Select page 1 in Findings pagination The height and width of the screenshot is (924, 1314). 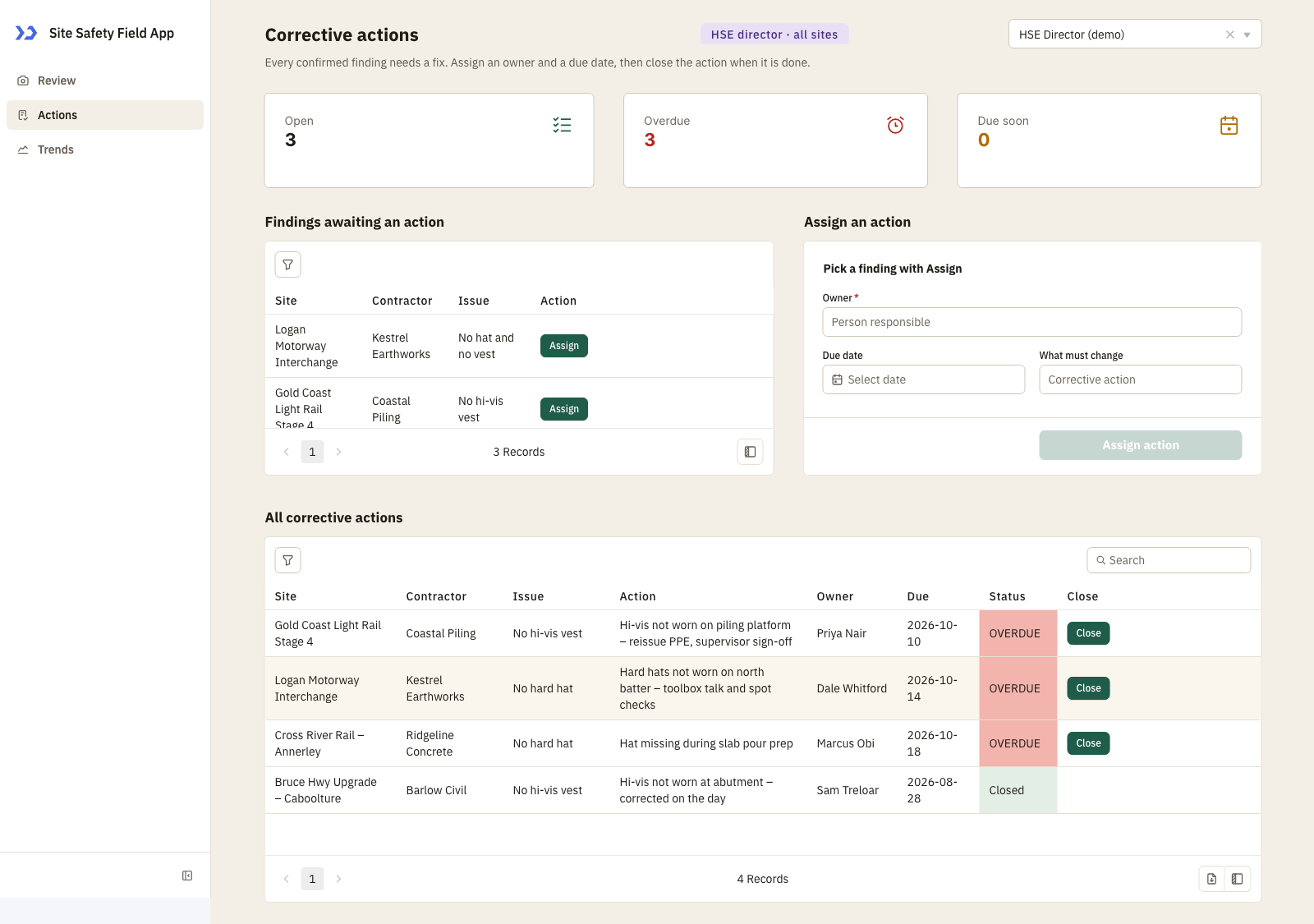[x=312, y=452]
